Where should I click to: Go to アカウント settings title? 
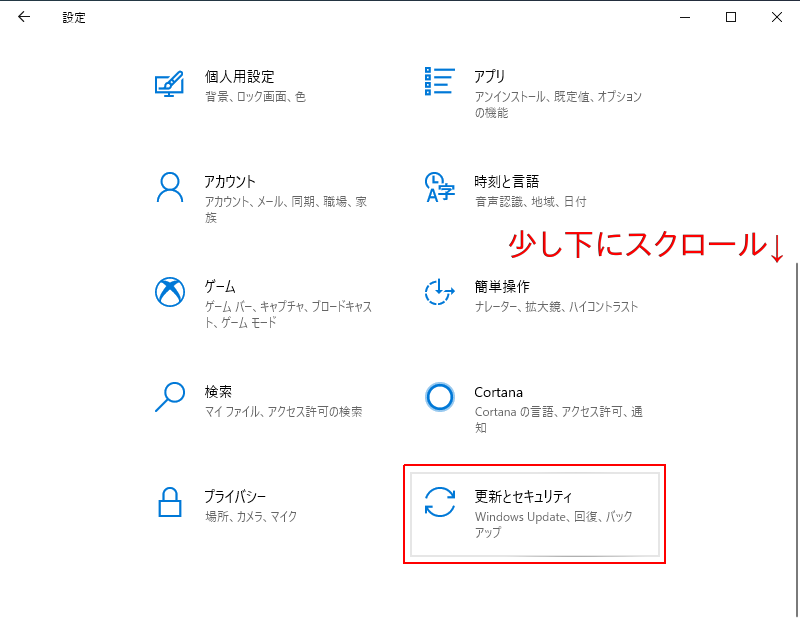(x=230, y=182)
